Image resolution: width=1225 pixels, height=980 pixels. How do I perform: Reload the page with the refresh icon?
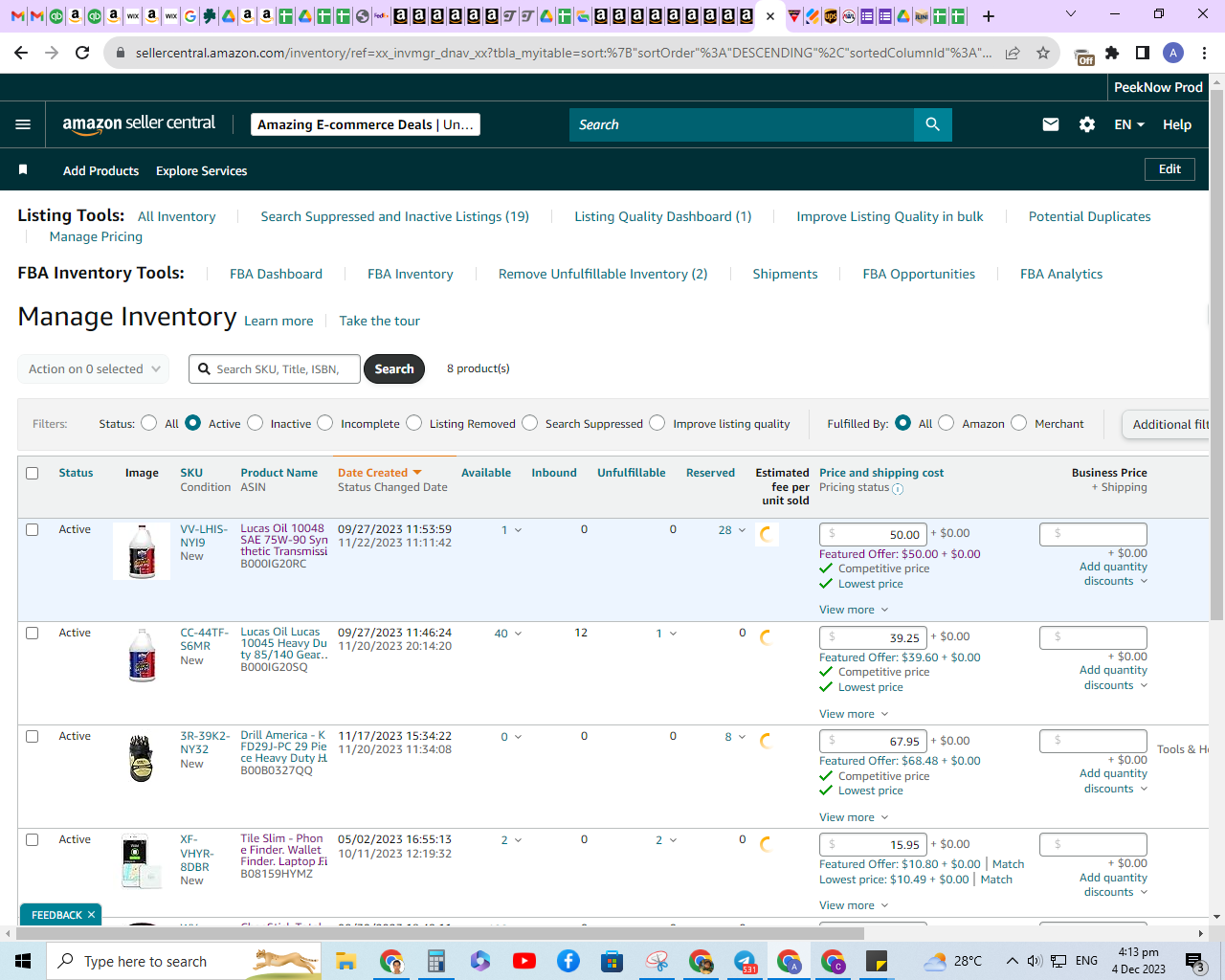82,53
